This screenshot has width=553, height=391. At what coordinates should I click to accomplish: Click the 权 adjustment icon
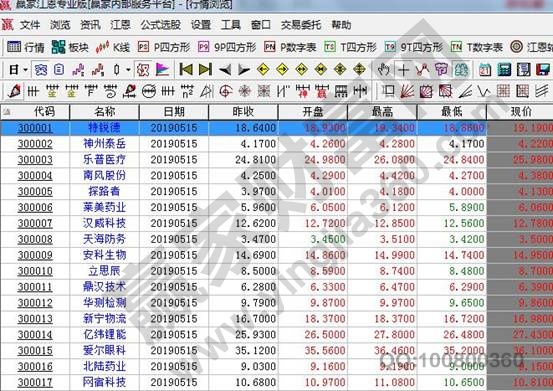(x=143, y=70)
